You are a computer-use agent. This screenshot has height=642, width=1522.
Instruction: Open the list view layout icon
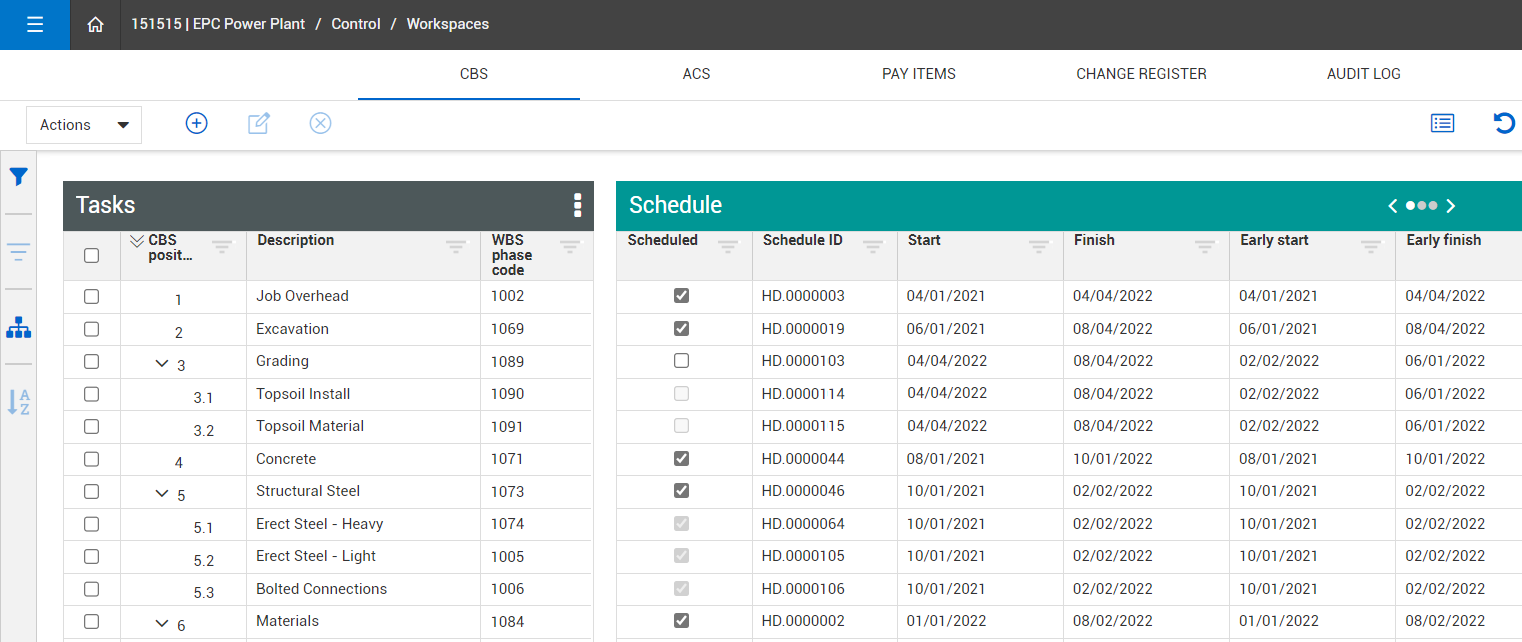pyautogui.click(x=1442, y=124)
